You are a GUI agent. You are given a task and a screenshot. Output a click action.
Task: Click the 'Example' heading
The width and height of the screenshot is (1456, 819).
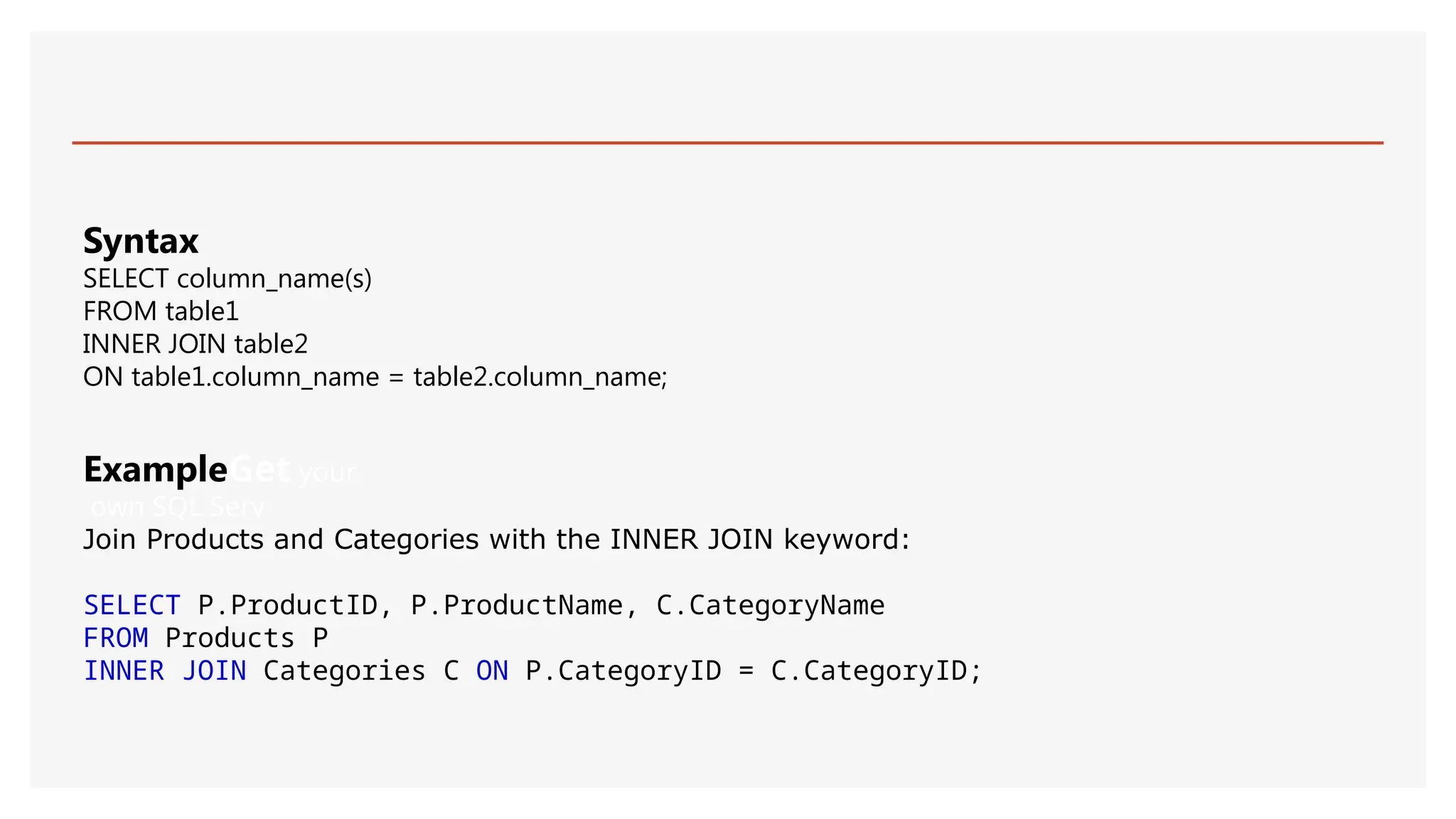156,470
